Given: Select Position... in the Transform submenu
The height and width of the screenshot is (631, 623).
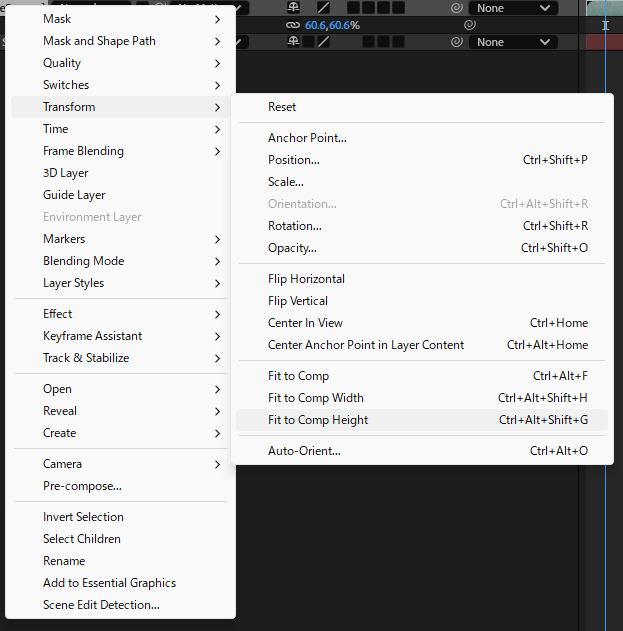Looking at the screenshot, I should (422, 160).
